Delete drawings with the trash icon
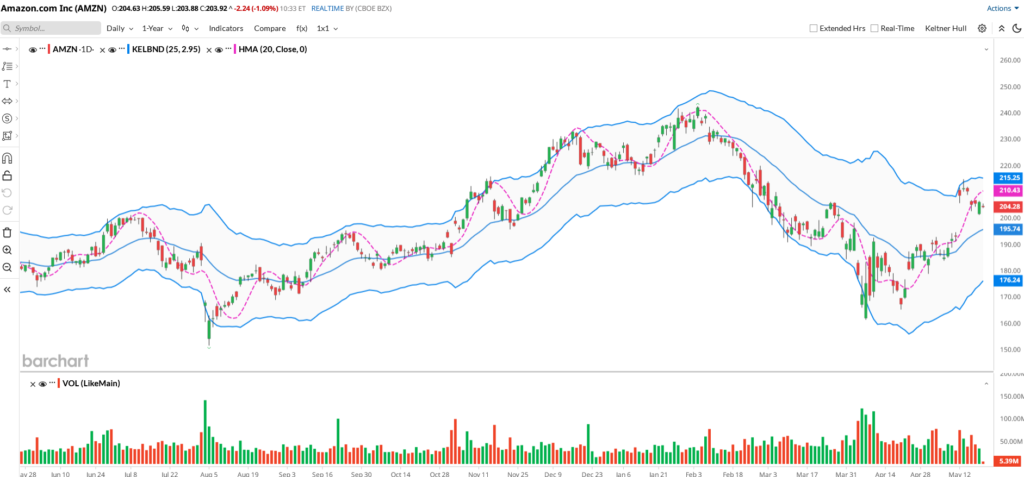1024x477 pixels. 7,232
